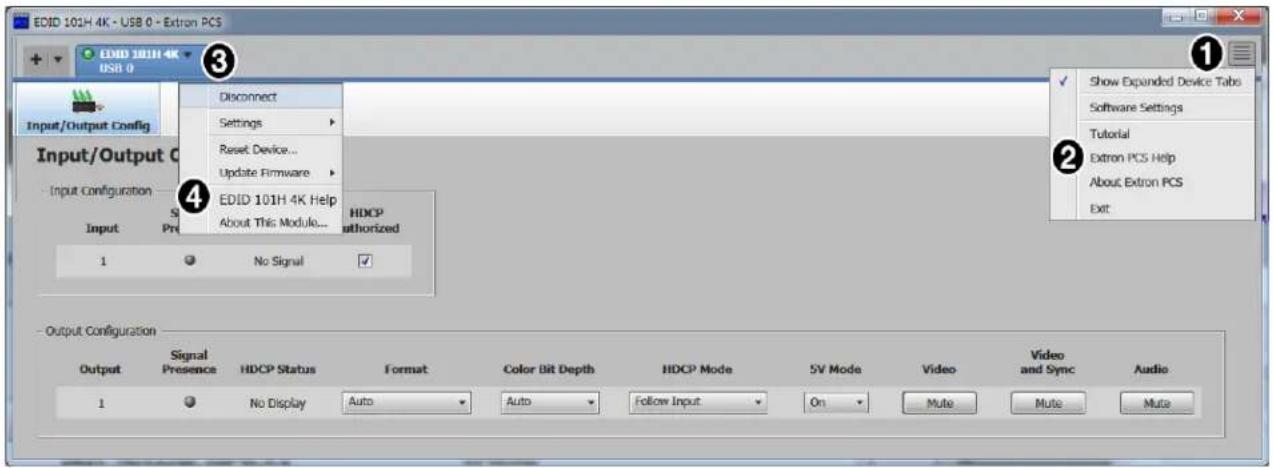Viewport: 1273px width, 468px height.
Task: Open the hamburger menu icon at top right
Action: (x=1241, y=53)
